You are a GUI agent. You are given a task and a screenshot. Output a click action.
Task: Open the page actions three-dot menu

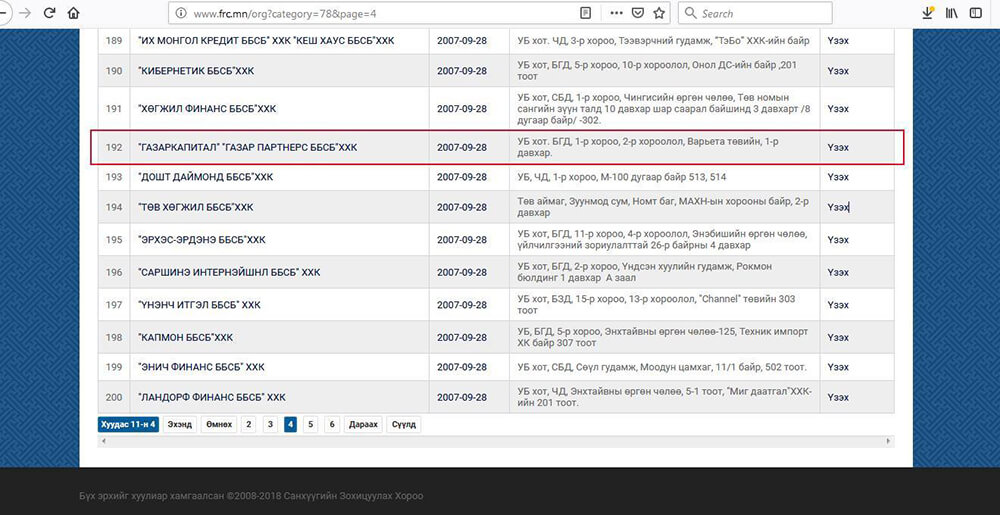(612, 13)
